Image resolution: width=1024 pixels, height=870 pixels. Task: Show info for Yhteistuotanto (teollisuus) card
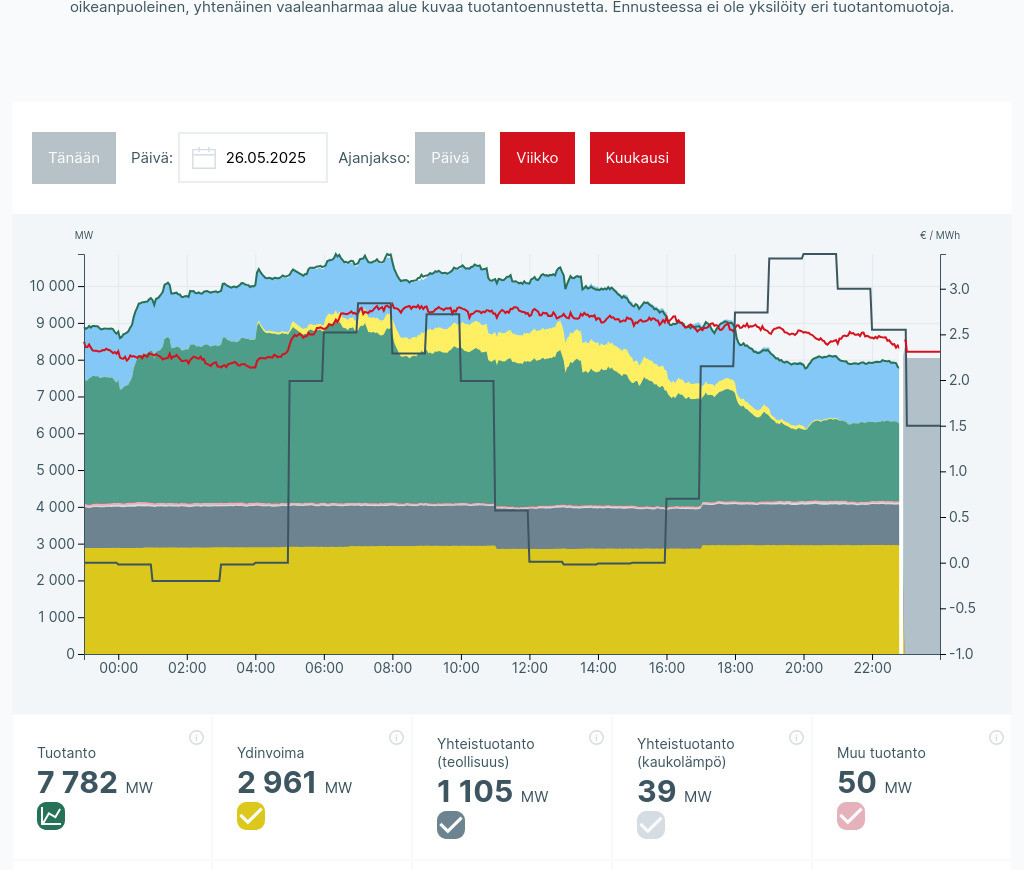pyautogui.click(x=596, y=738)
